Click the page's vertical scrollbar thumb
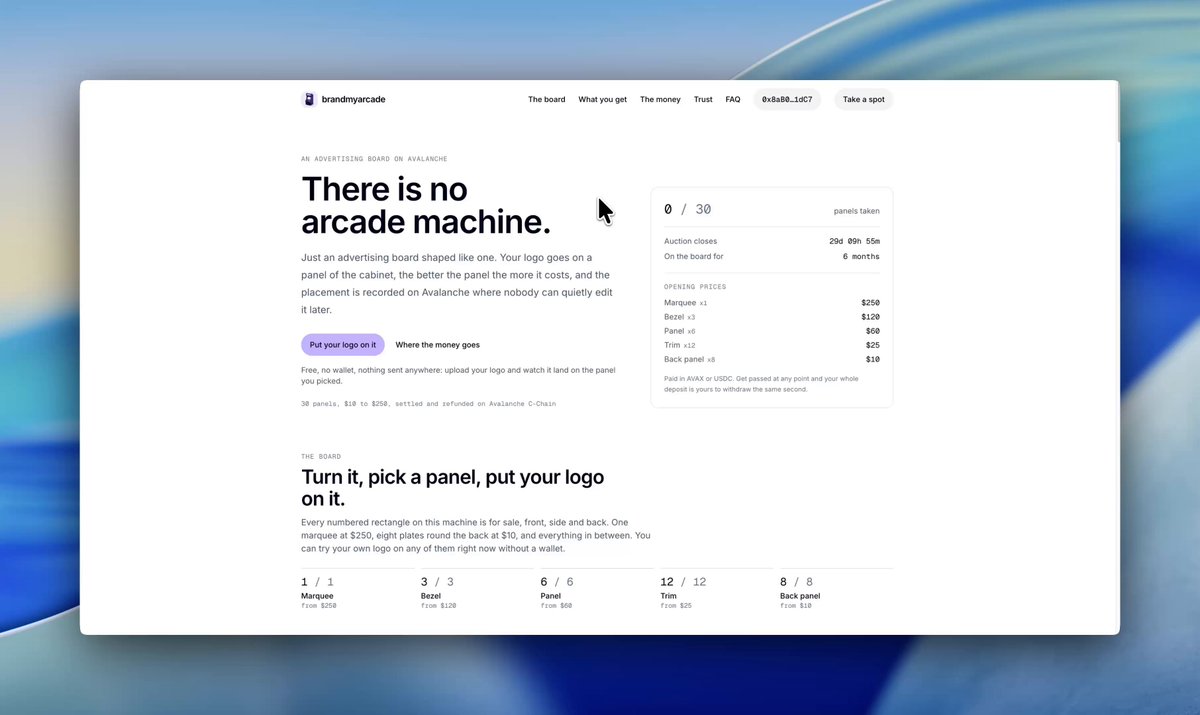Screen dimensions: 1200x715 pyautogui.click(x=1117, y=113)
